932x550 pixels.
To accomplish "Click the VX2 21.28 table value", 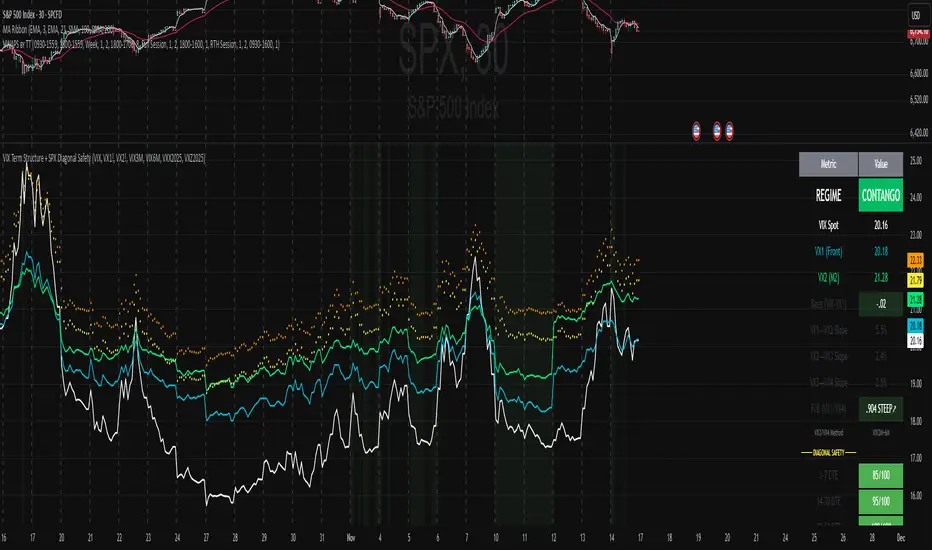I will pos(881,278).
